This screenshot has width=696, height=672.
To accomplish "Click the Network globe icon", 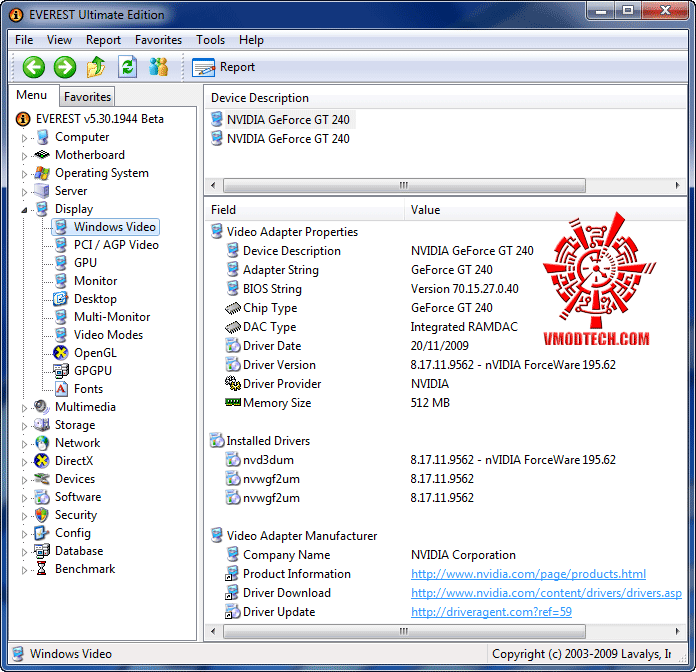I will (42, 443).
